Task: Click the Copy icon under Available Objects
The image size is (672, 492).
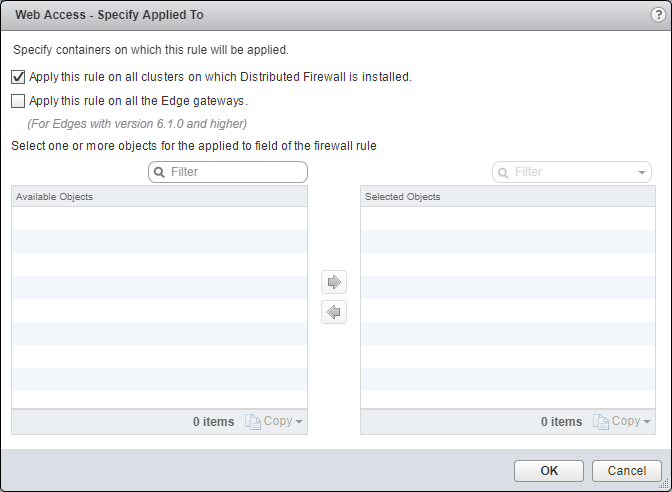Action: tap(253, 422)
